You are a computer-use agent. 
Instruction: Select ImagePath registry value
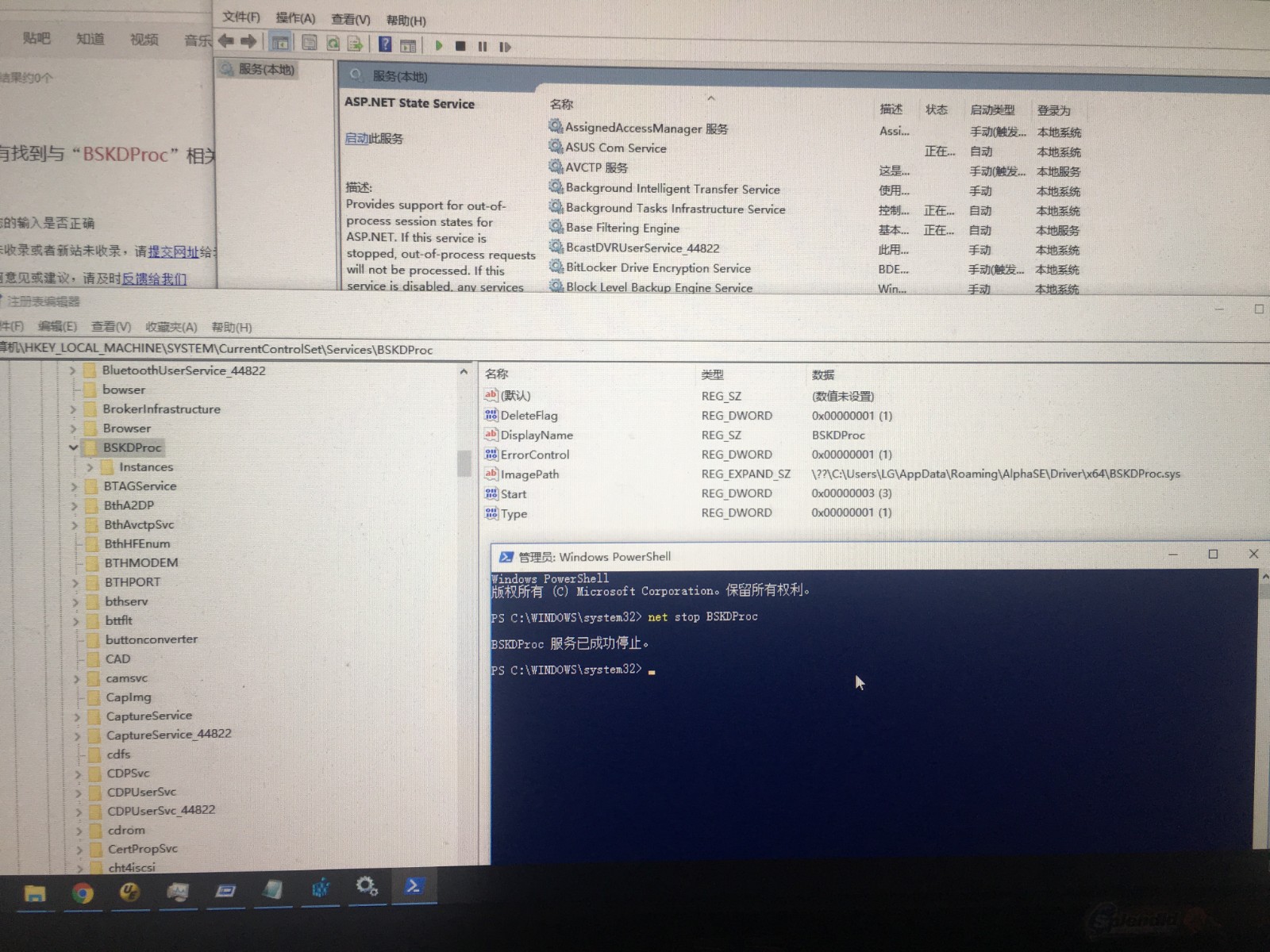(x=529, y=474)
